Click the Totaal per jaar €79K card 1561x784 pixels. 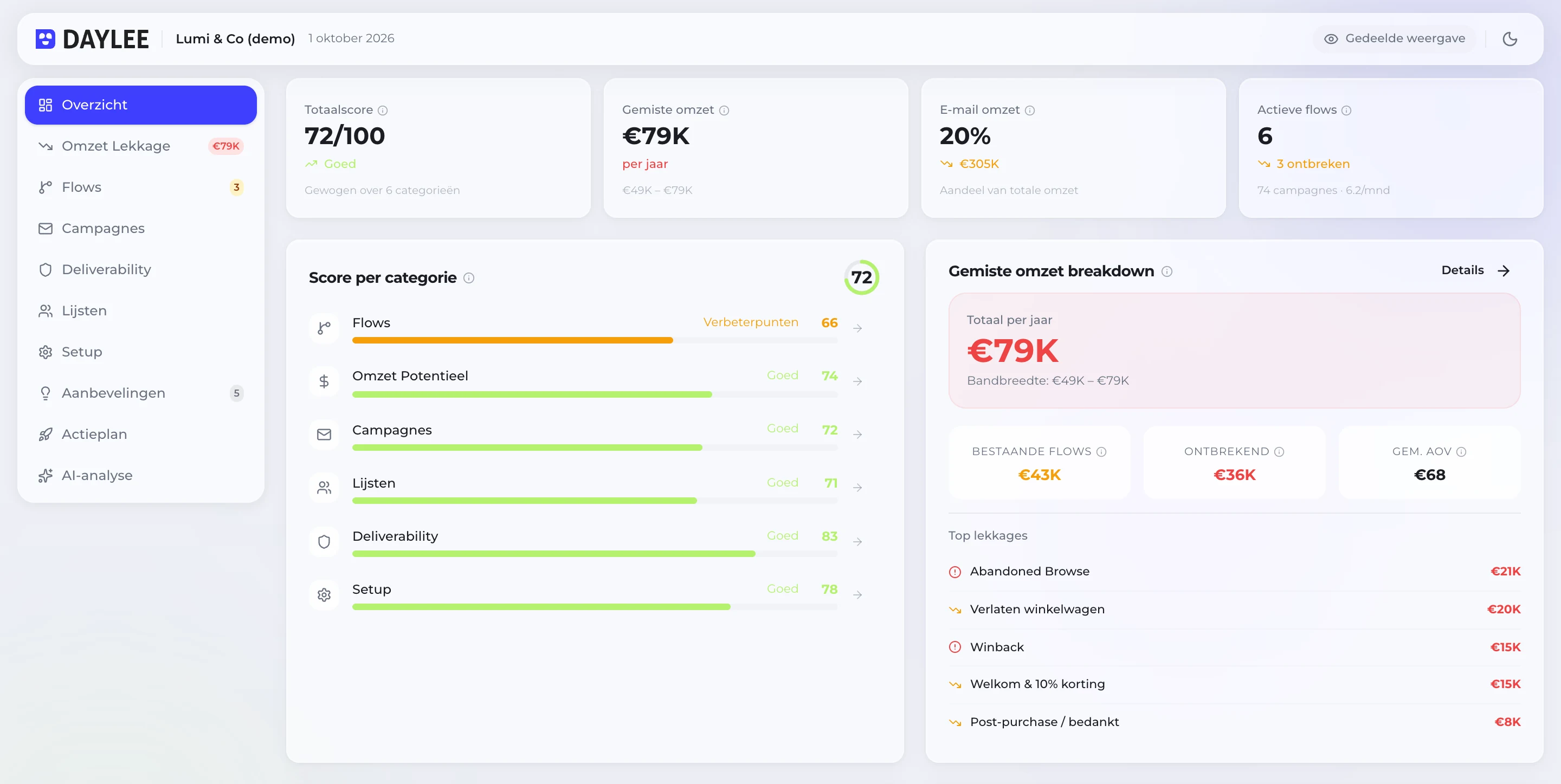click(1234, 351)
